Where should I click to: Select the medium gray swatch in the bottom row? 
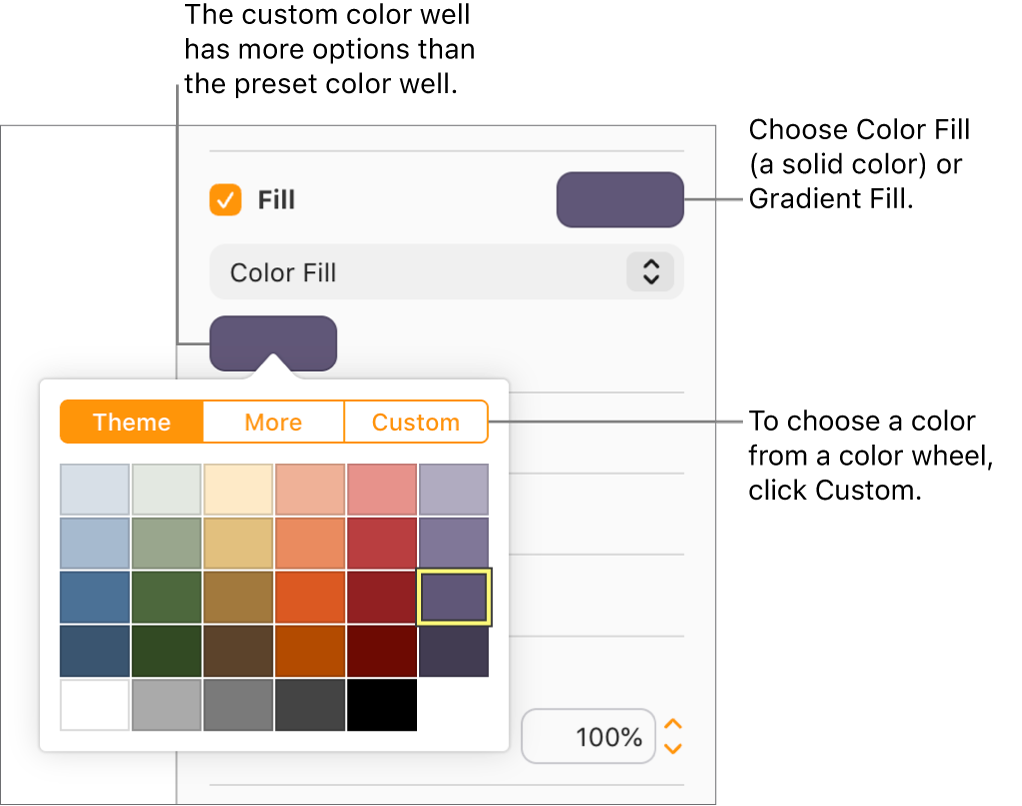(238, 705)
